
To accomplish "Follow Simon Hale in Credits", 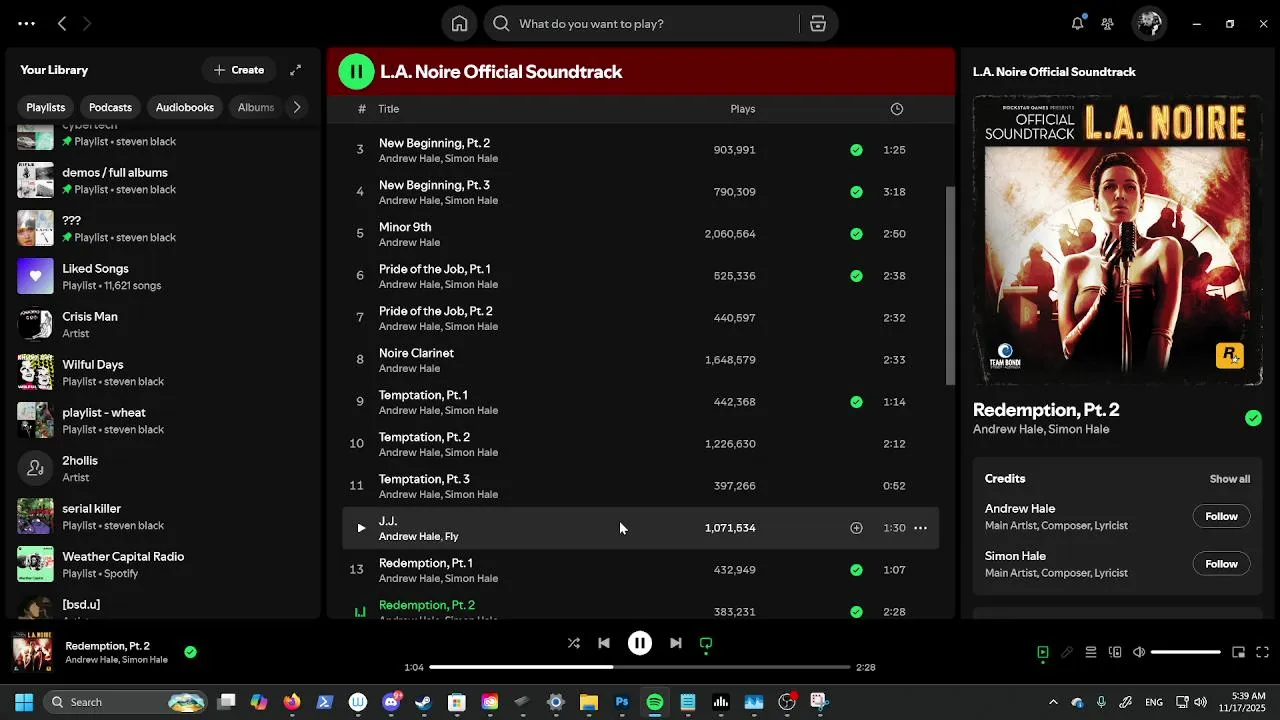I will point(1221,563).
